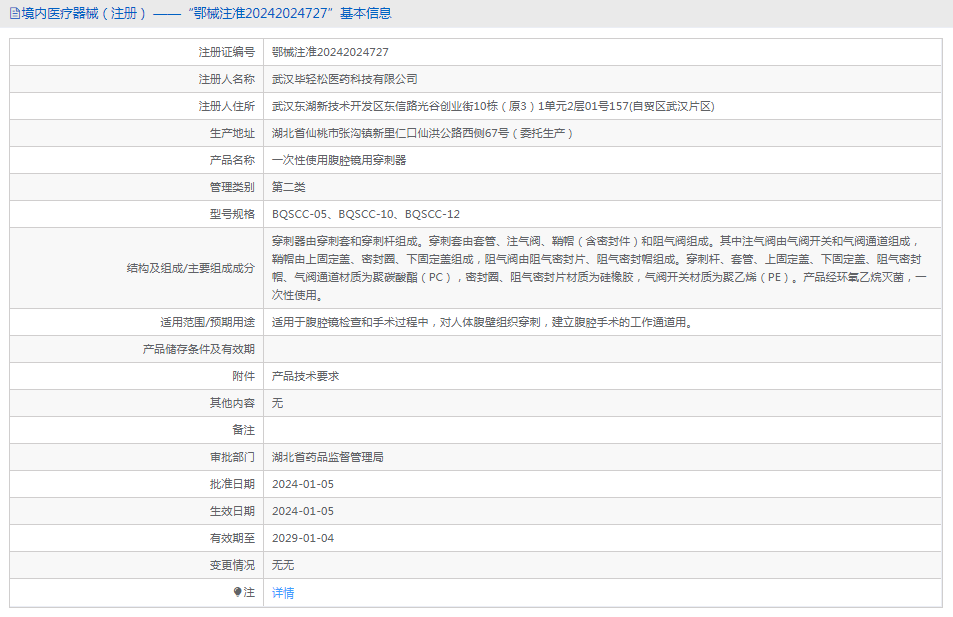Click the 结构及组成/主要组成成分 label

[x=191, y=268]
